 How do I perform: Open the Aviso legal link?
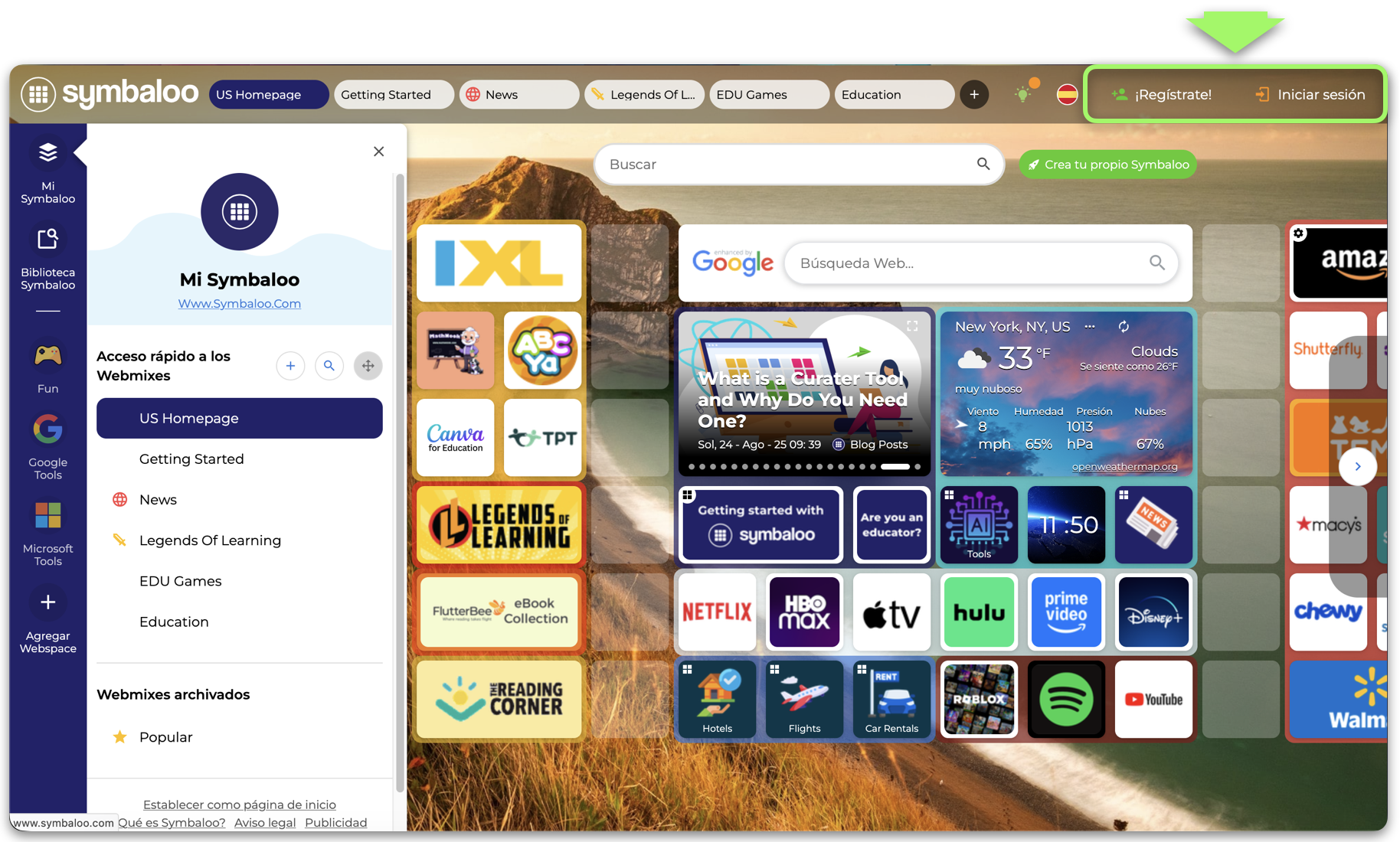265,823
